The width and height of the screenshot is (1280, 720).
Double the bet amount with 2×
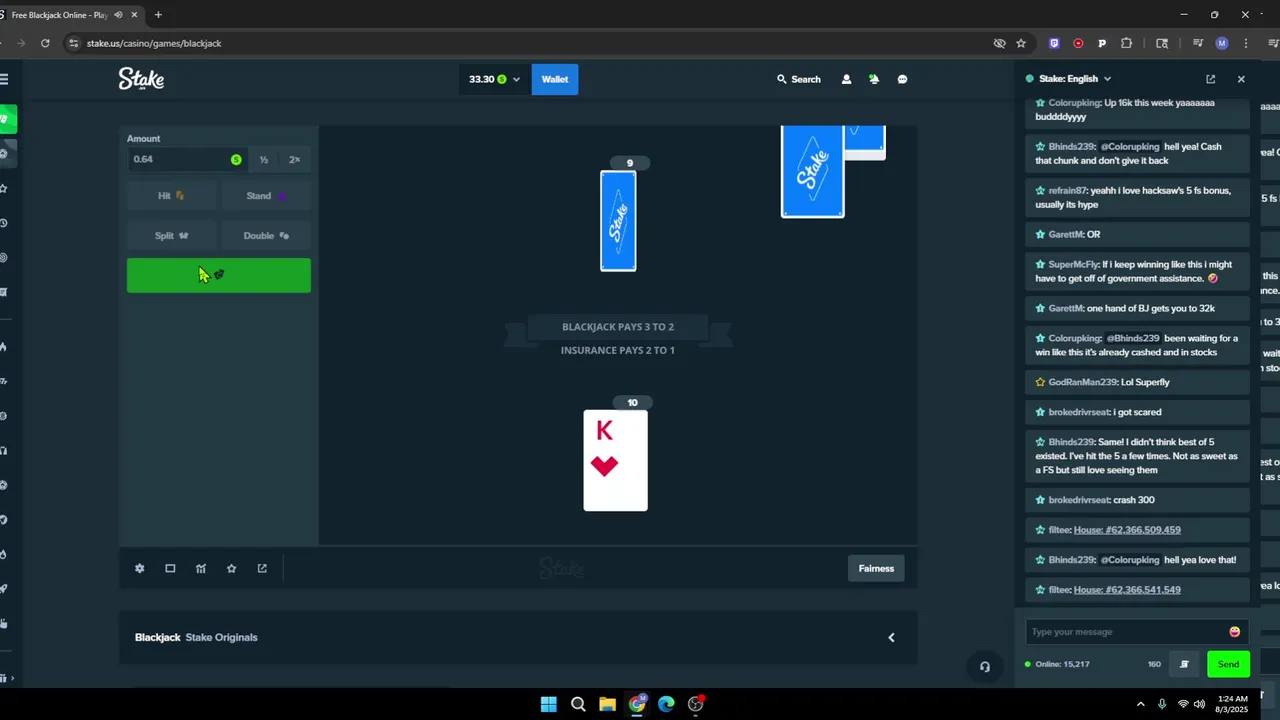(x=294, y=160)
